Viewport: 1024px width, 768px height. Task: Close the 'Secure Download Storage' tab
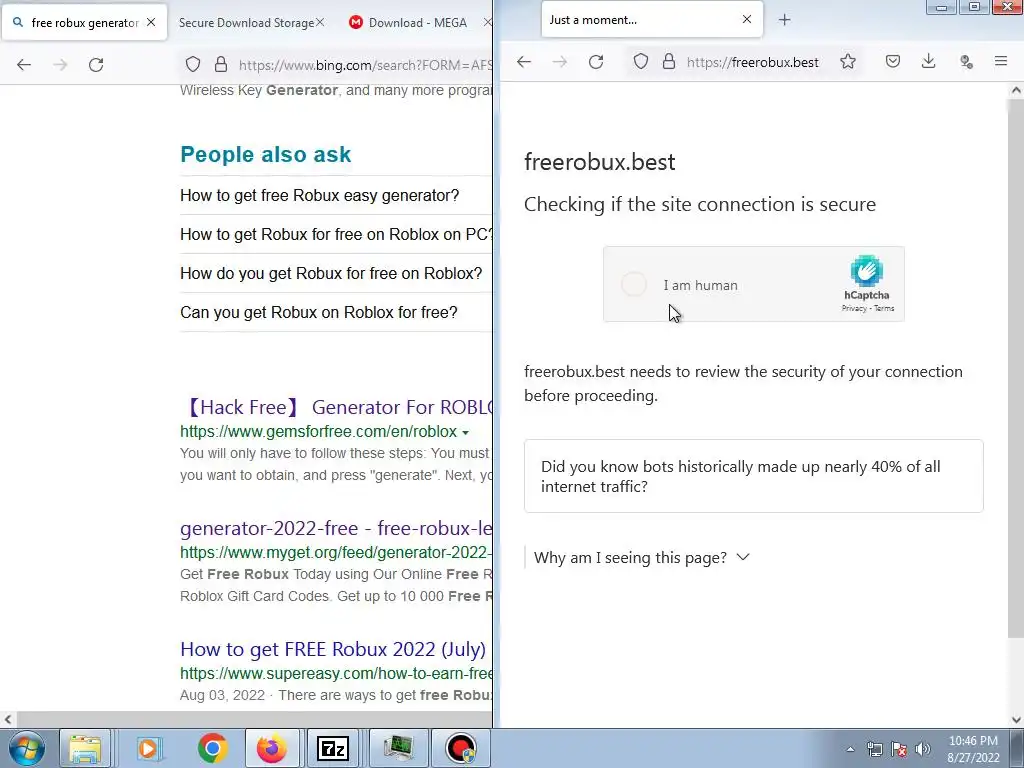coord(320,22)
